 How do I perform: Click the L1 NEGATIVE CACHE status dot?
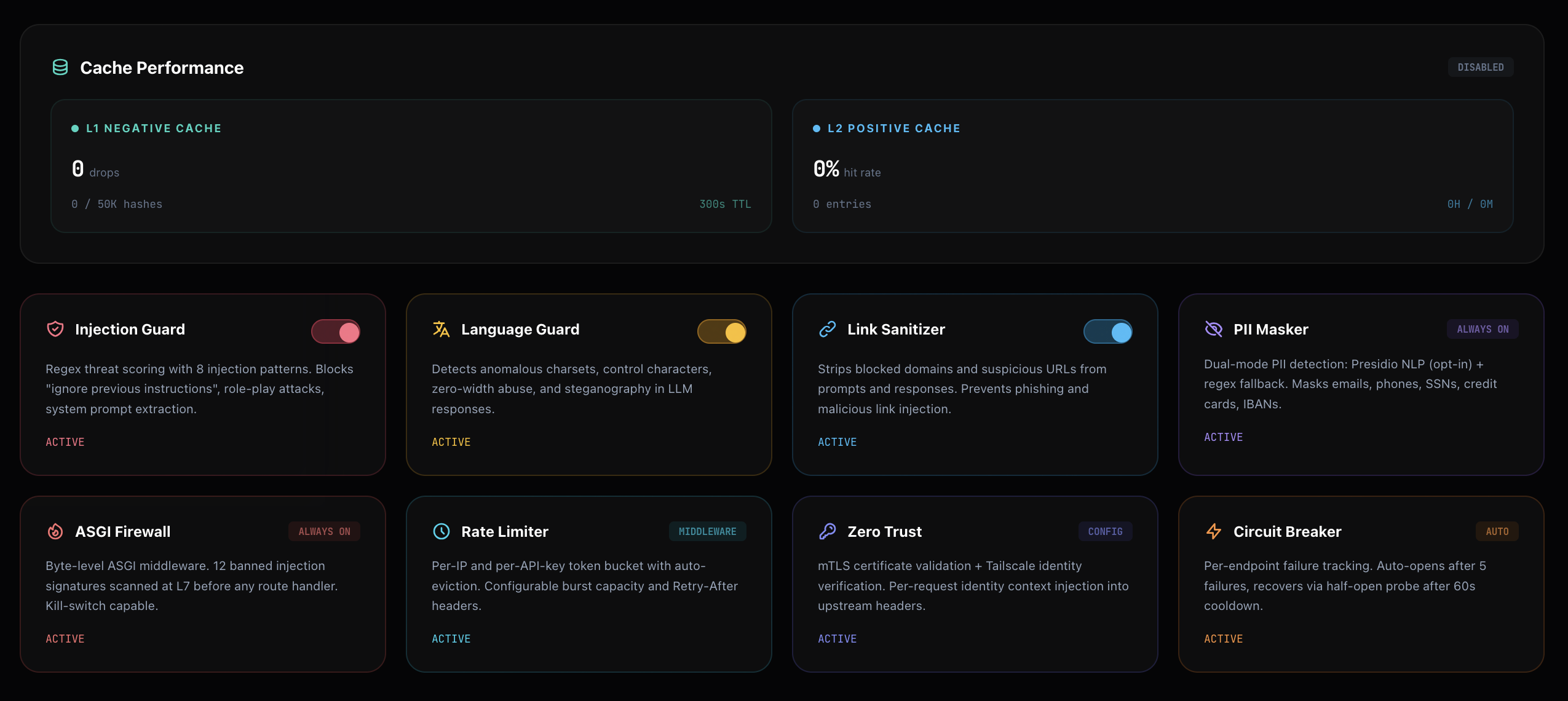pos(74,128)
